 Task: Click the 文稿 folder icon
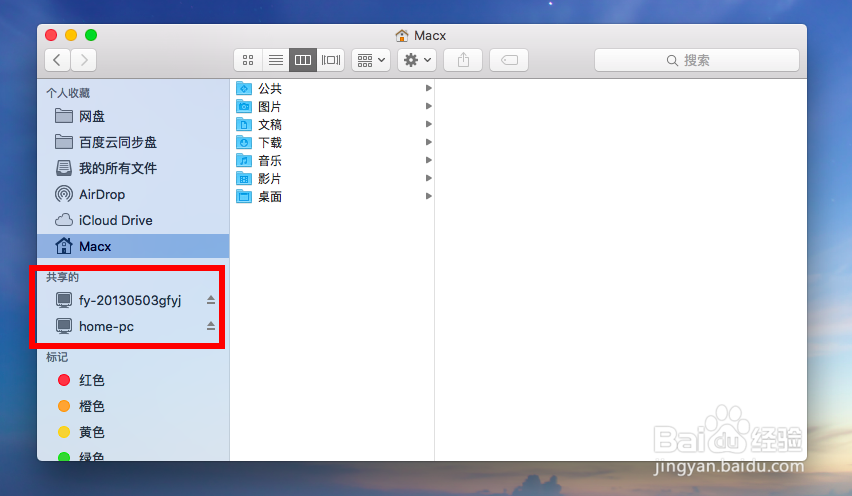244,124
